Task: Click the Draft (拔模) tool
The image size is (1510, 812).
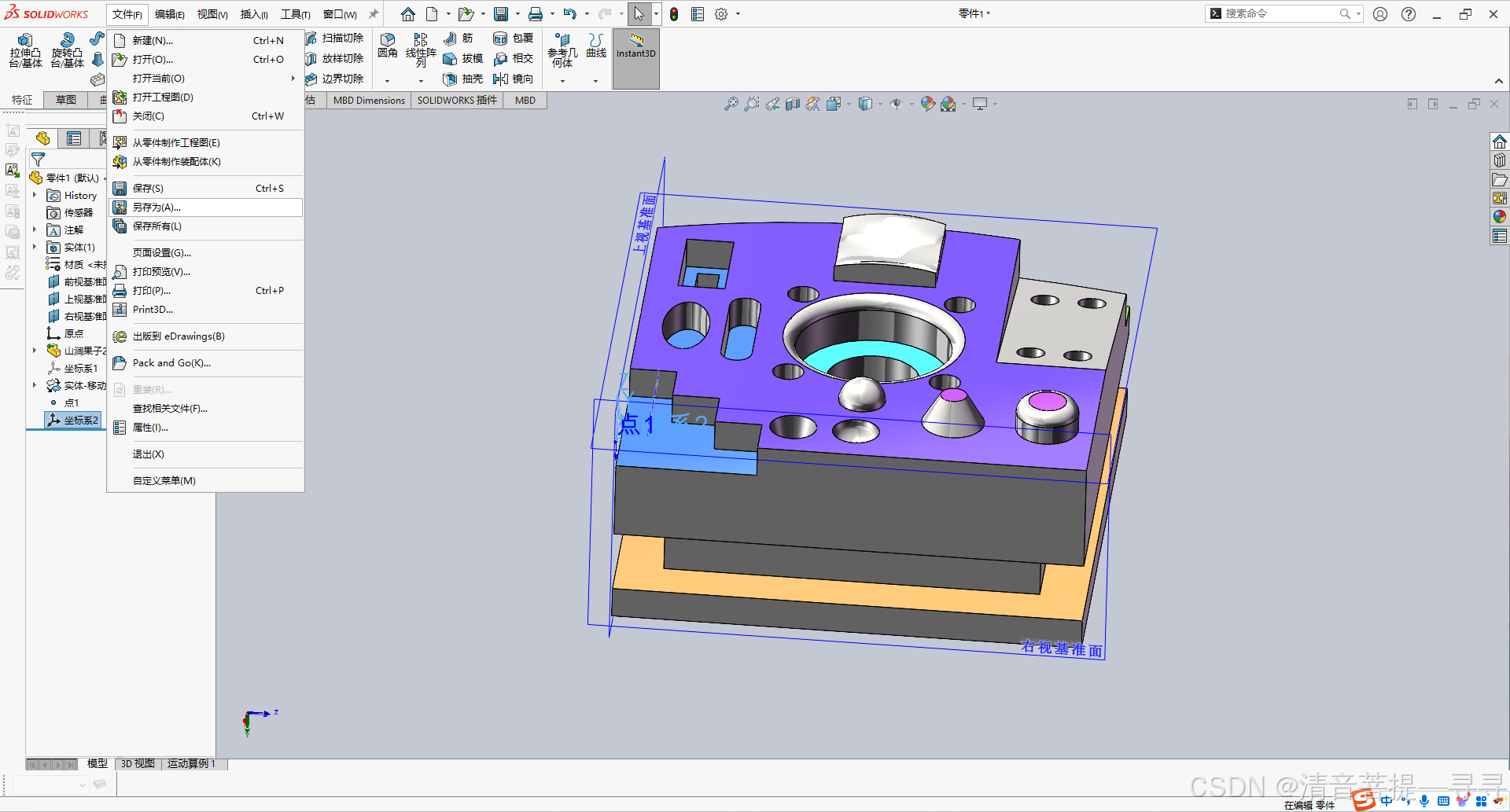Action: click(462, 58)
